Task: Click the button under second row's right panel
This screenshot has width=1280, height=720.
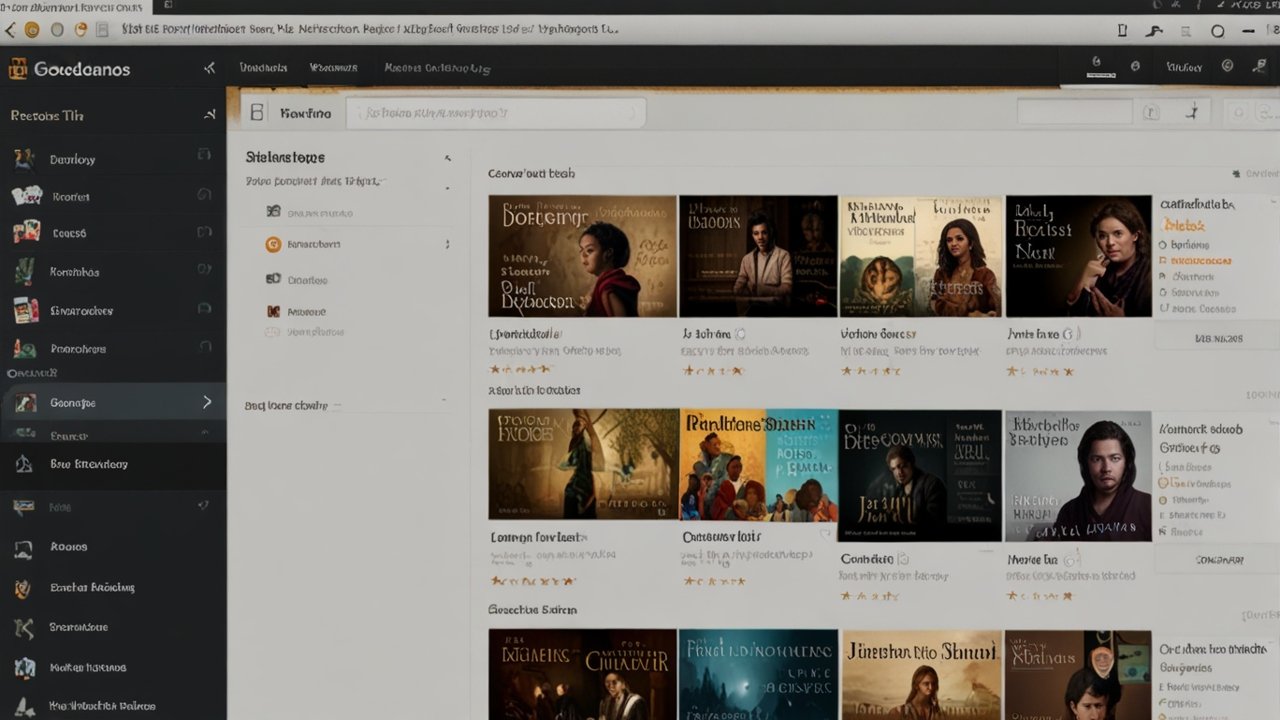Action: coord(1217,560)
